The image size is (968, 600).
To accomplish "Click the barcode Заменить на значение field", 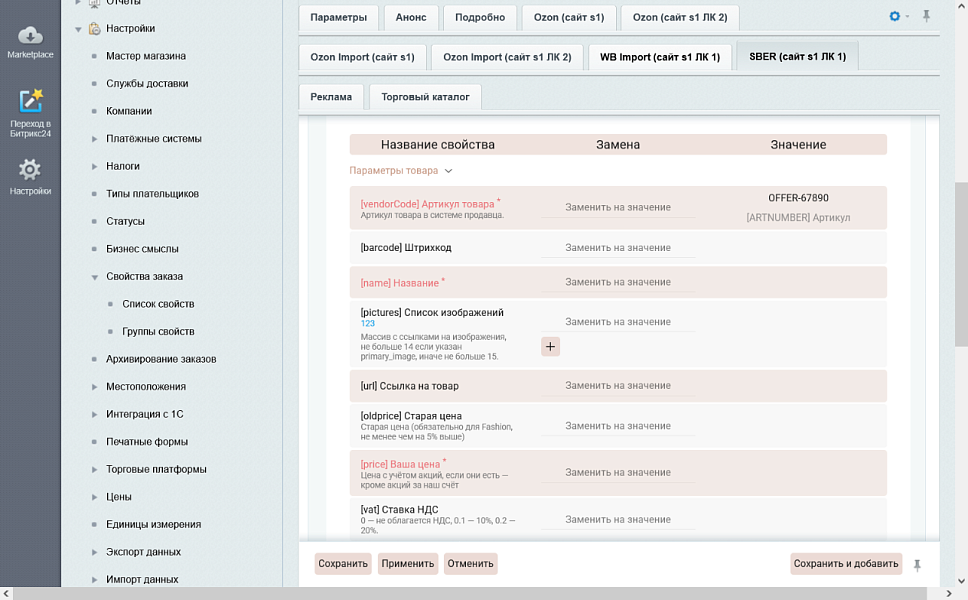I will pos(617,248).
